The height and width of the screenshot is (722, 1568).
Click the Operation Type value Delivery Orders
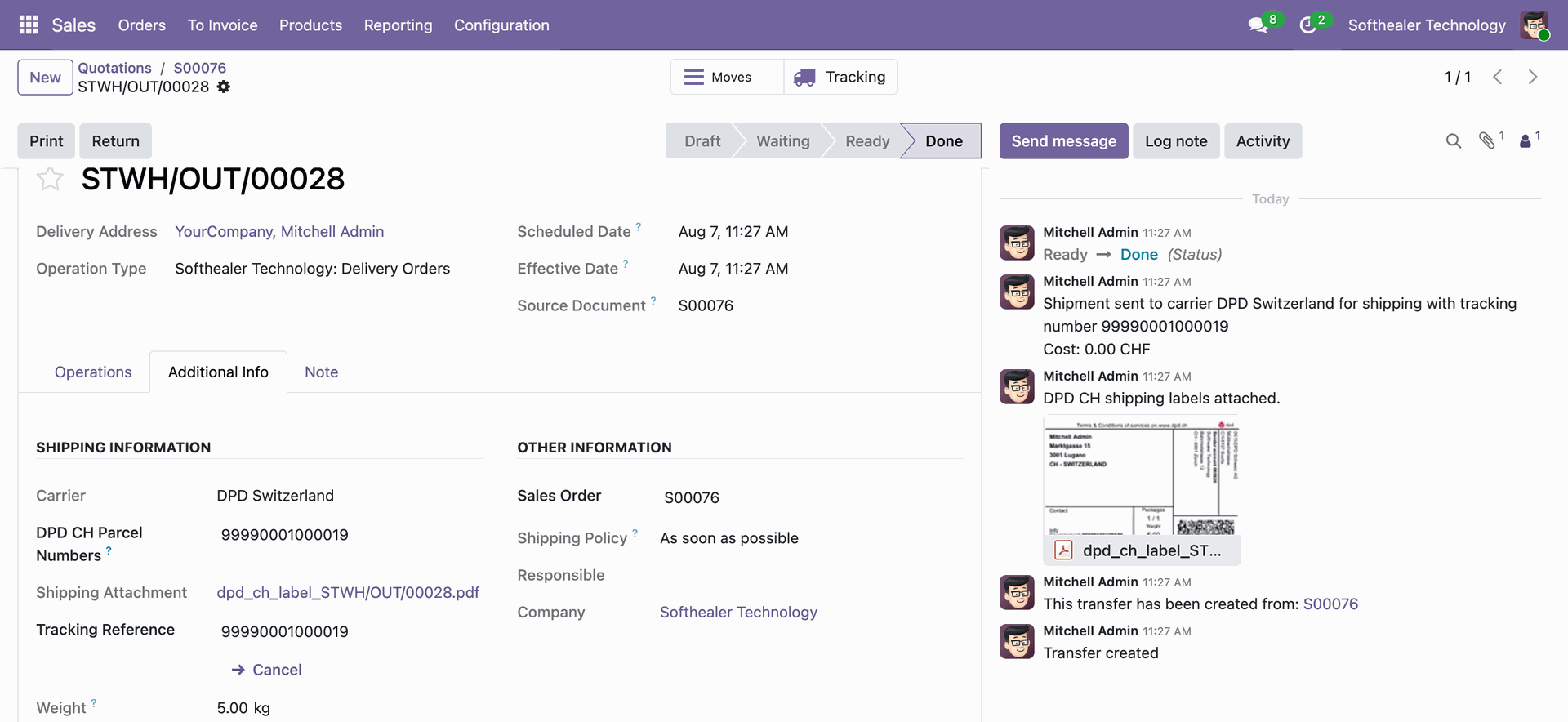[x=312, y=269]
